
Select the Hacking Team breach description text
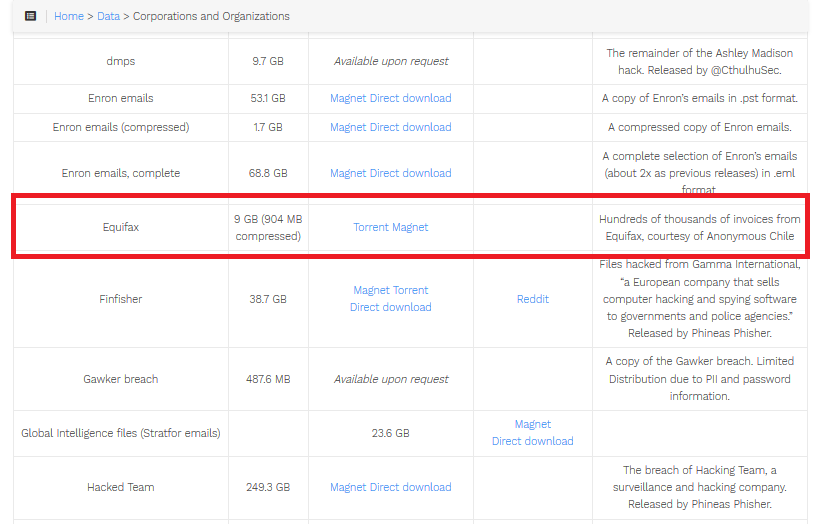pos(700,487)
